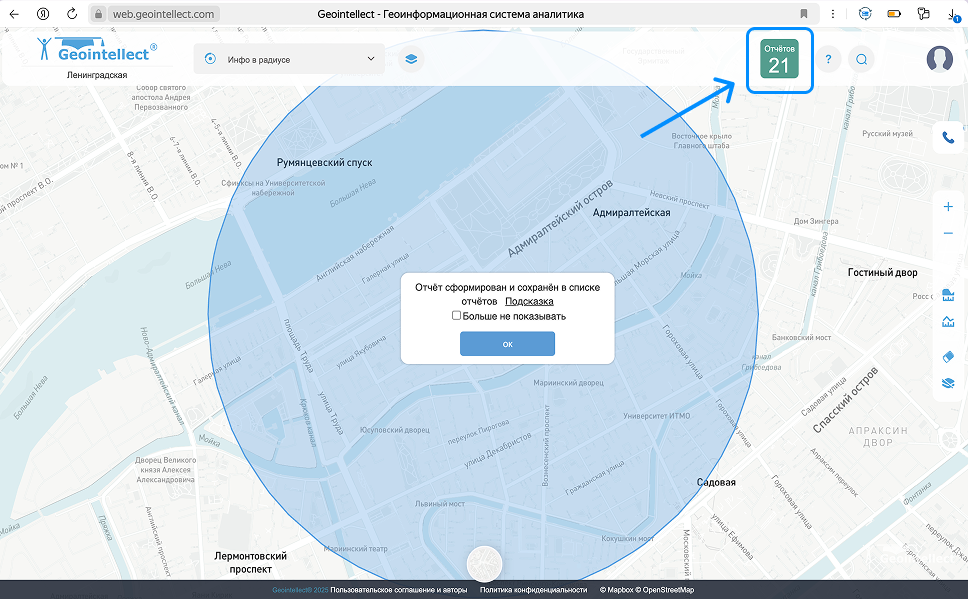Open the Подсказка hint link
This screenshot has height=599, width=970.
click(529, 301)
